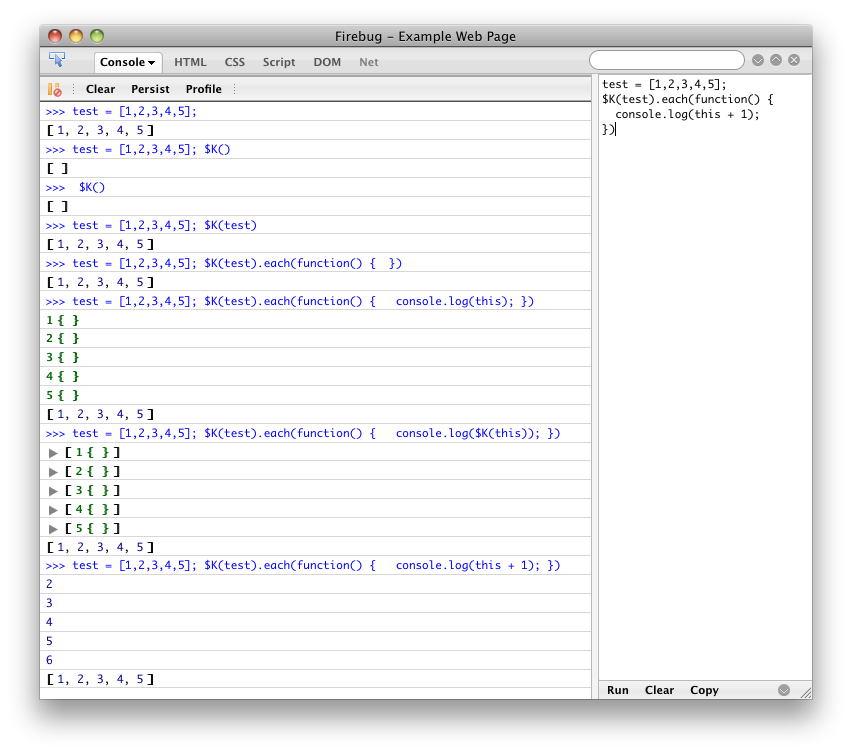852x754 pixels.
Task: Toggle the Persist console option
Action: (x=150, y=89)
